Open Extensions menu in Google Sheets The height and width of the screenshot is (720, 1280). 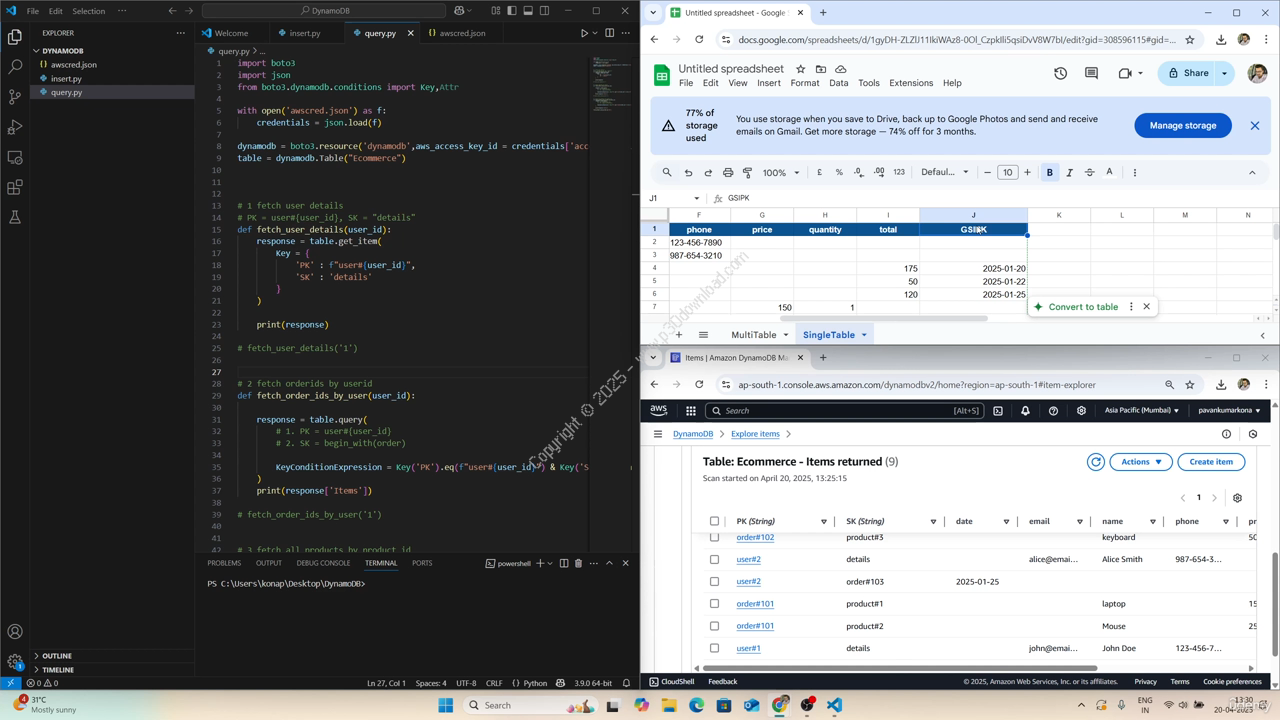(x=910, y=83)
